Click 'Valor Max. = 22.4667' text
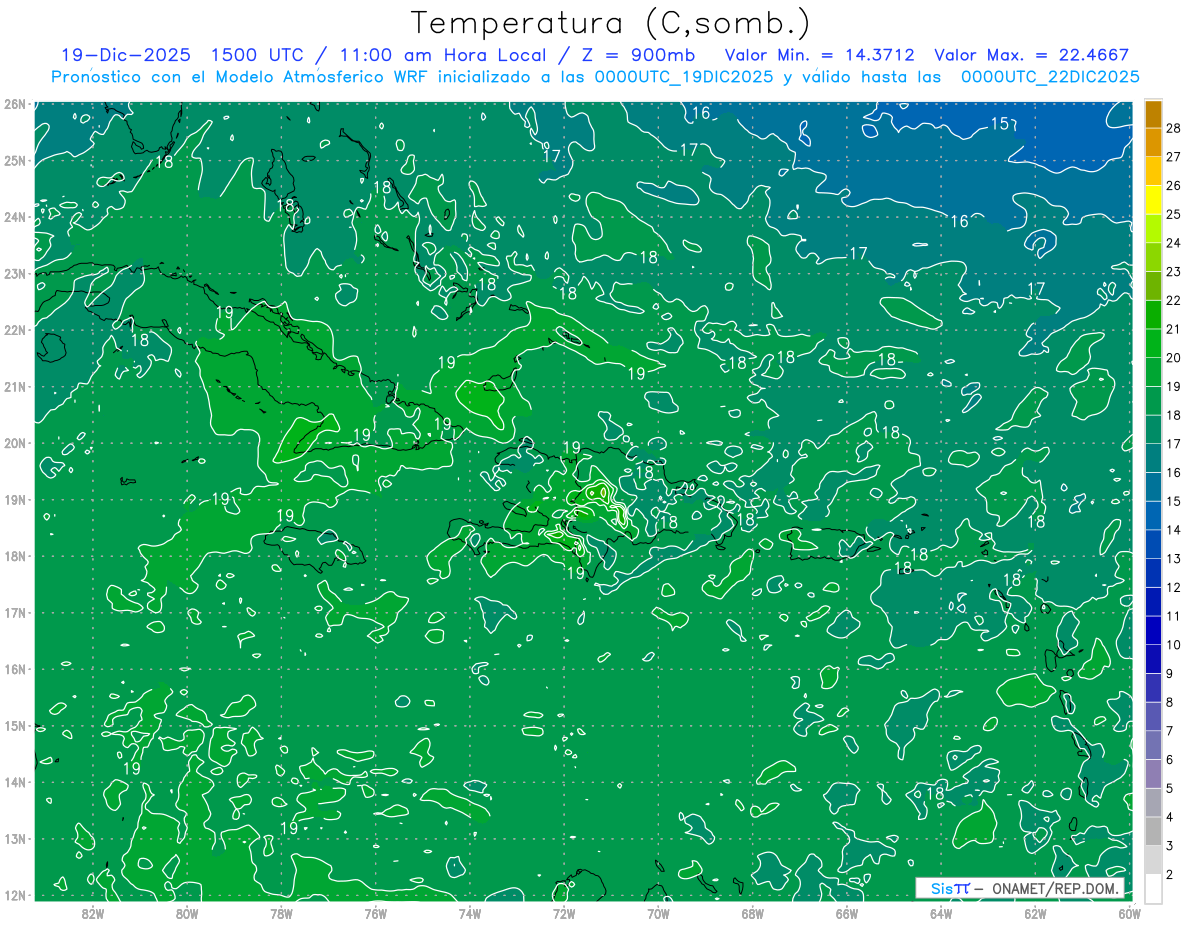The width and height of the screenshot is (1200, 927). tap(1031, 55)
